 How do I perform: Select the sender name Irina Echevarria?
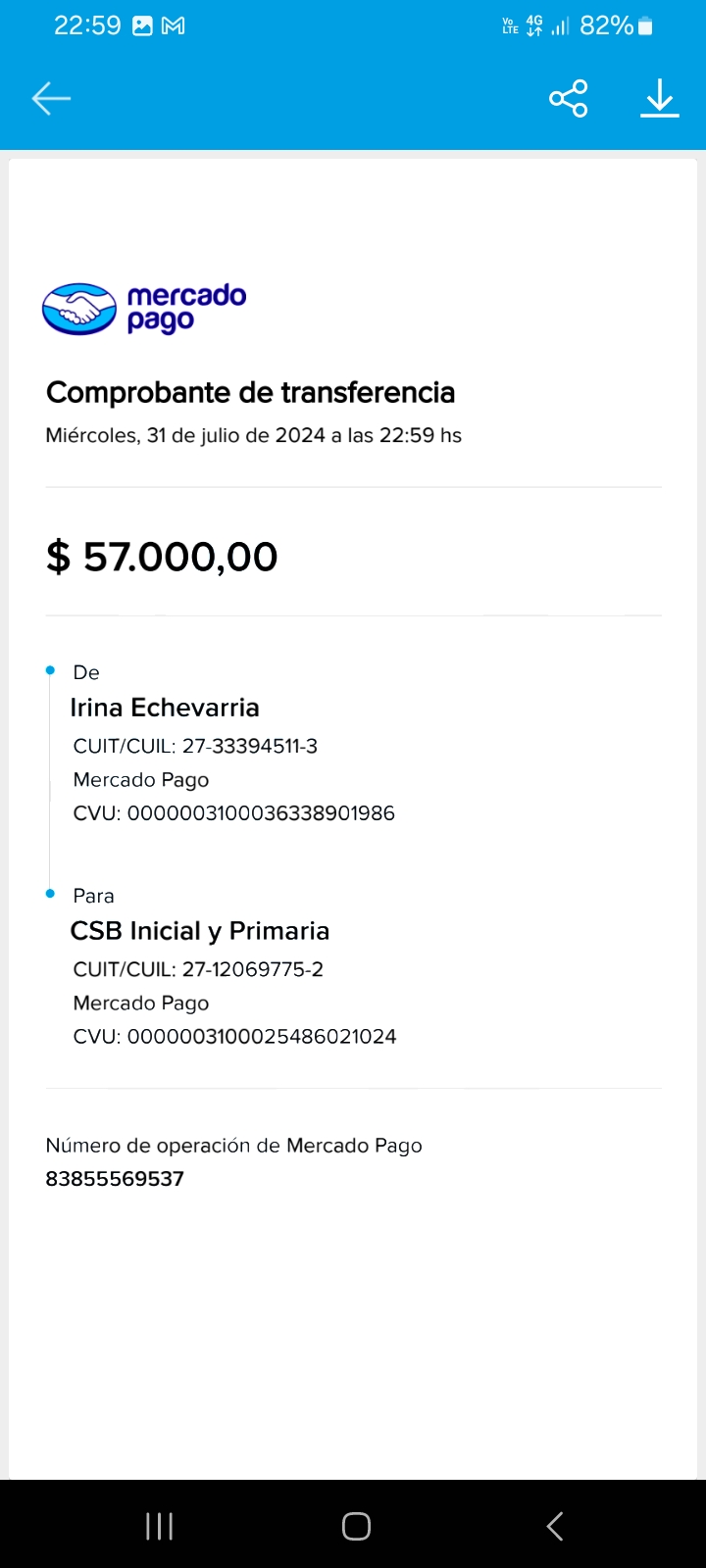tap(165, 708)
